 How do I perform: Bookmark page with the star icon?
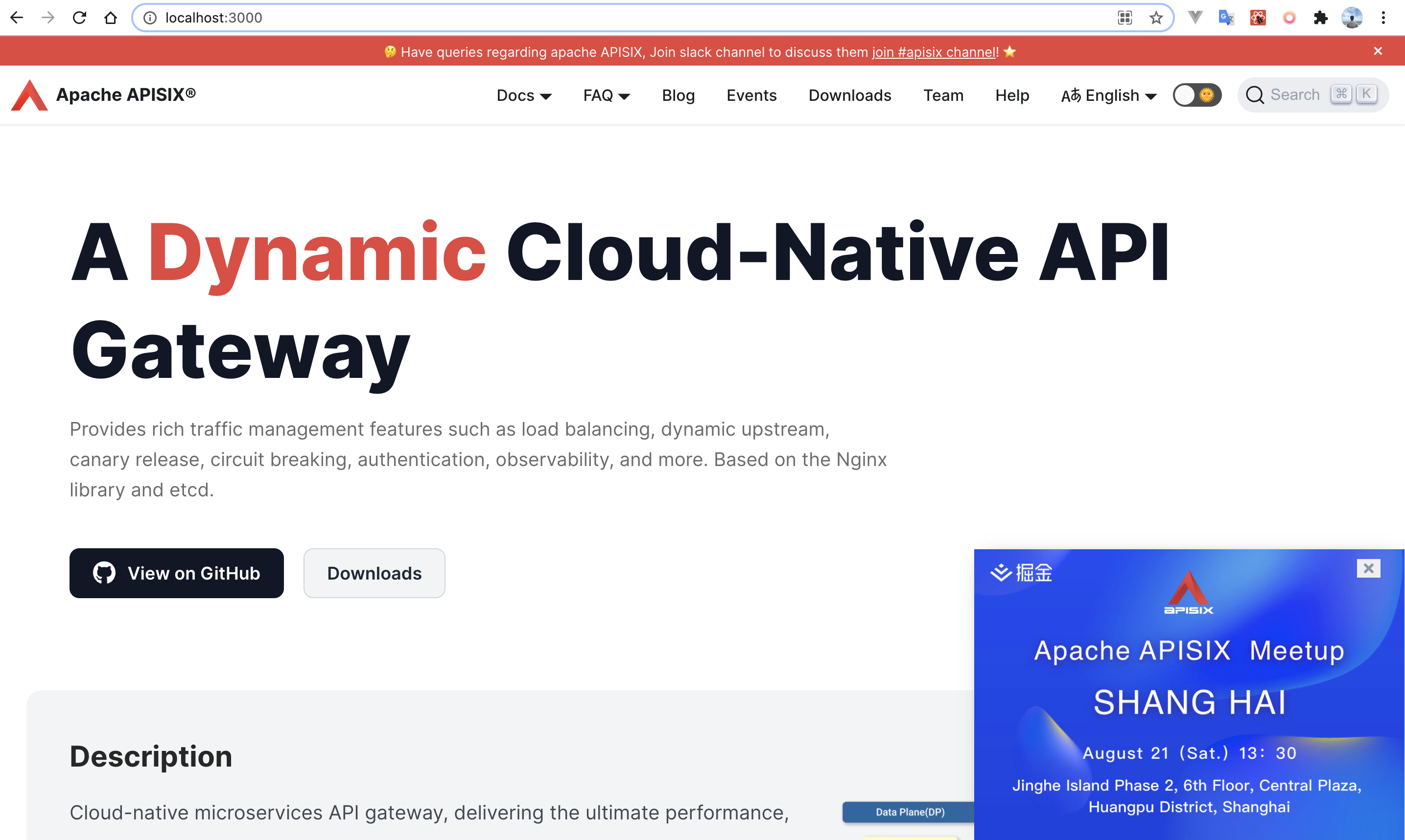(x=1156, y=18)
